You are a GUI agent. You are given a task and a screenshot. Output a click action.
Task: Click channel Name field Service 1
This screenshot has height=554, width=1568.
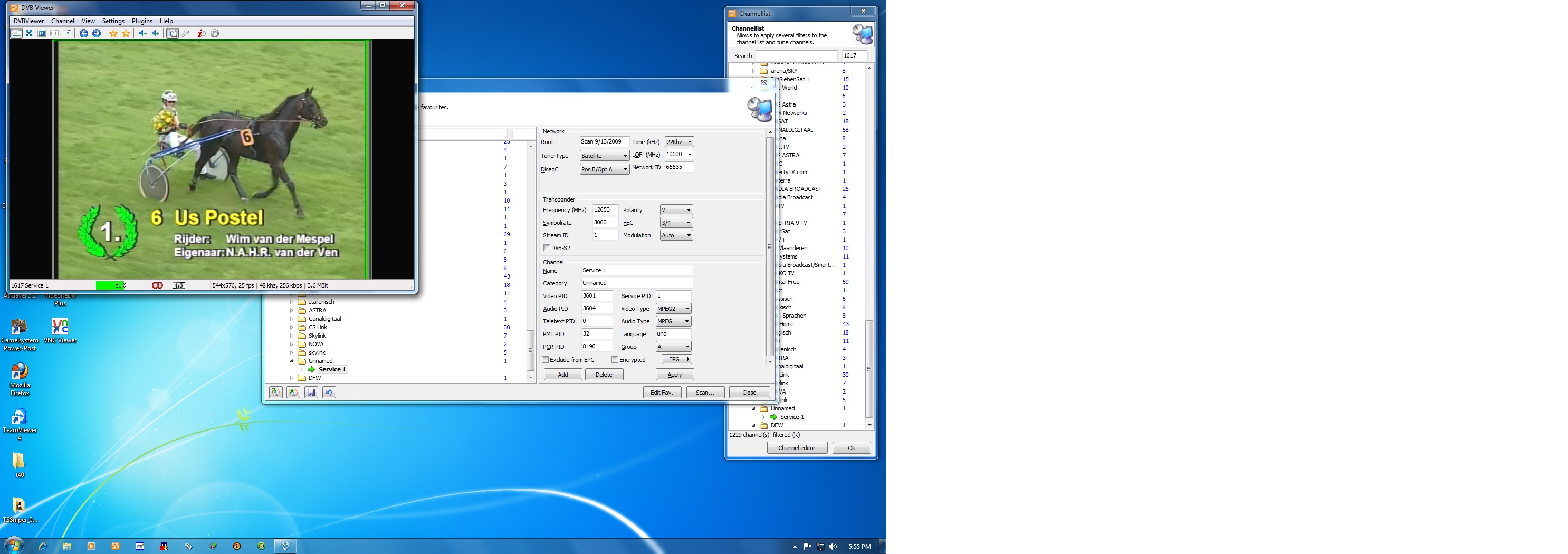coord(637,270)
